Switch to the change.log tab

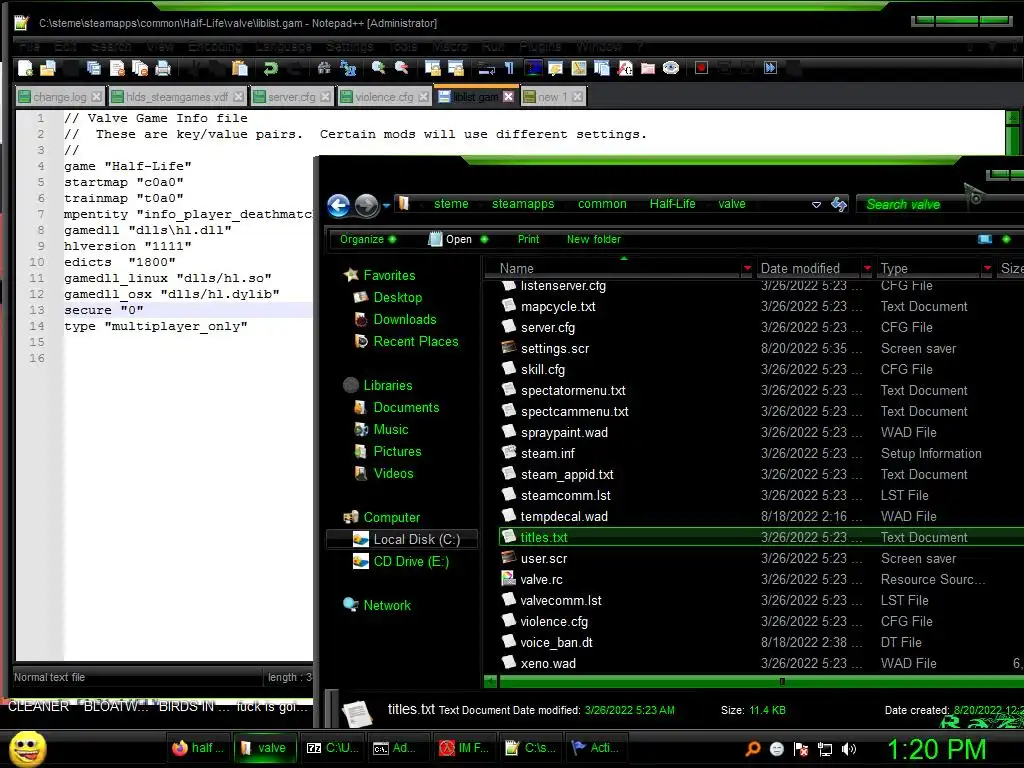(59, 97)
